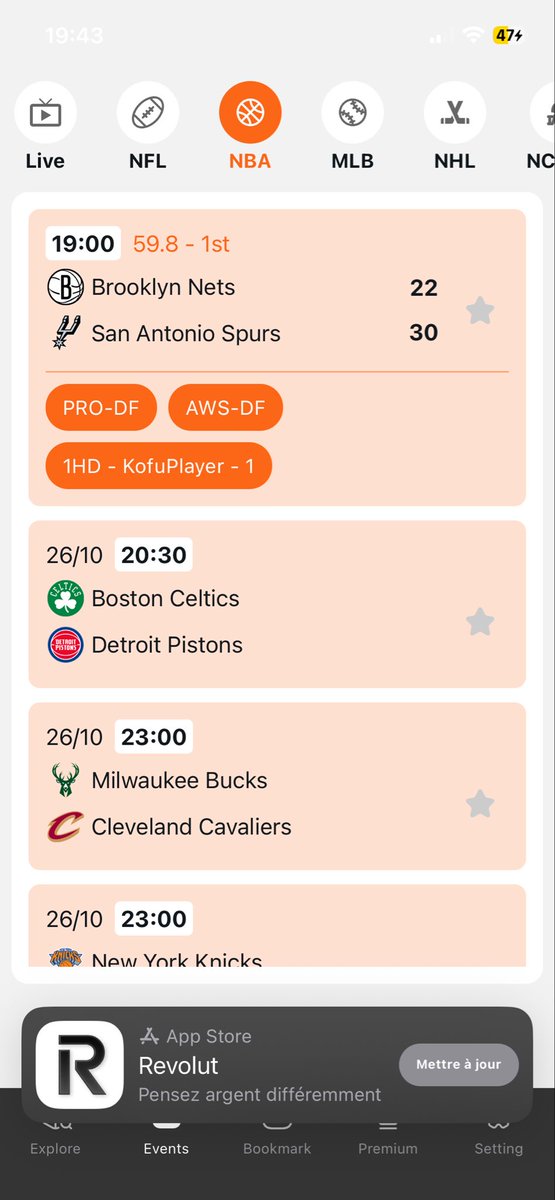Favorite the Nets vs Spurs game star
555x1200 pixels.
pyautogui.click(x=480, y=311)
